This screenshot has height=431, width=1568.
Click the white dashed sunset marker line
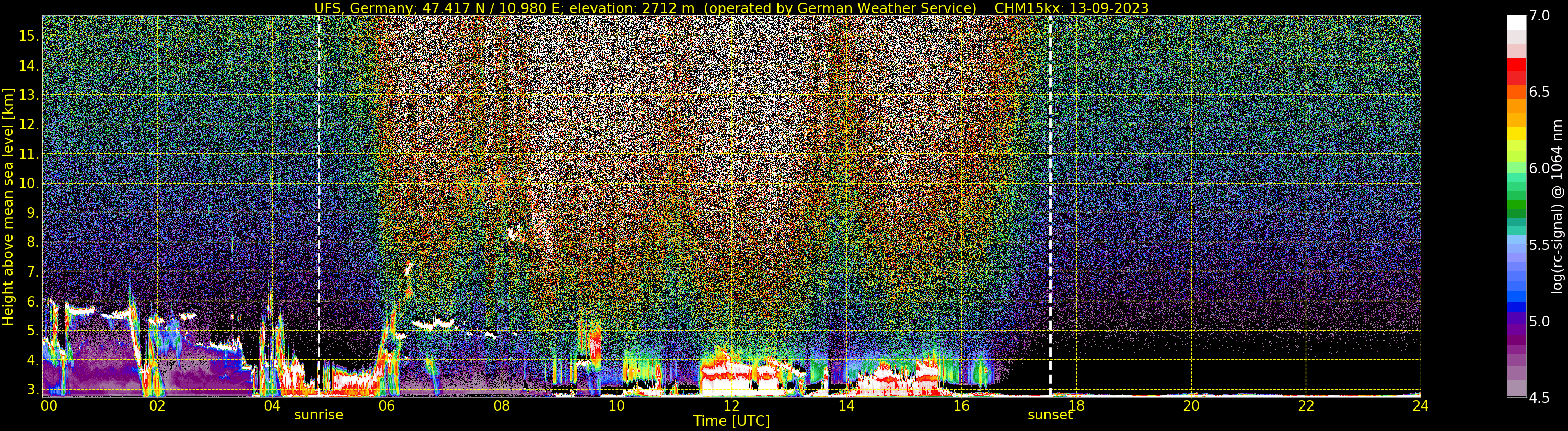pos(1050,206)
